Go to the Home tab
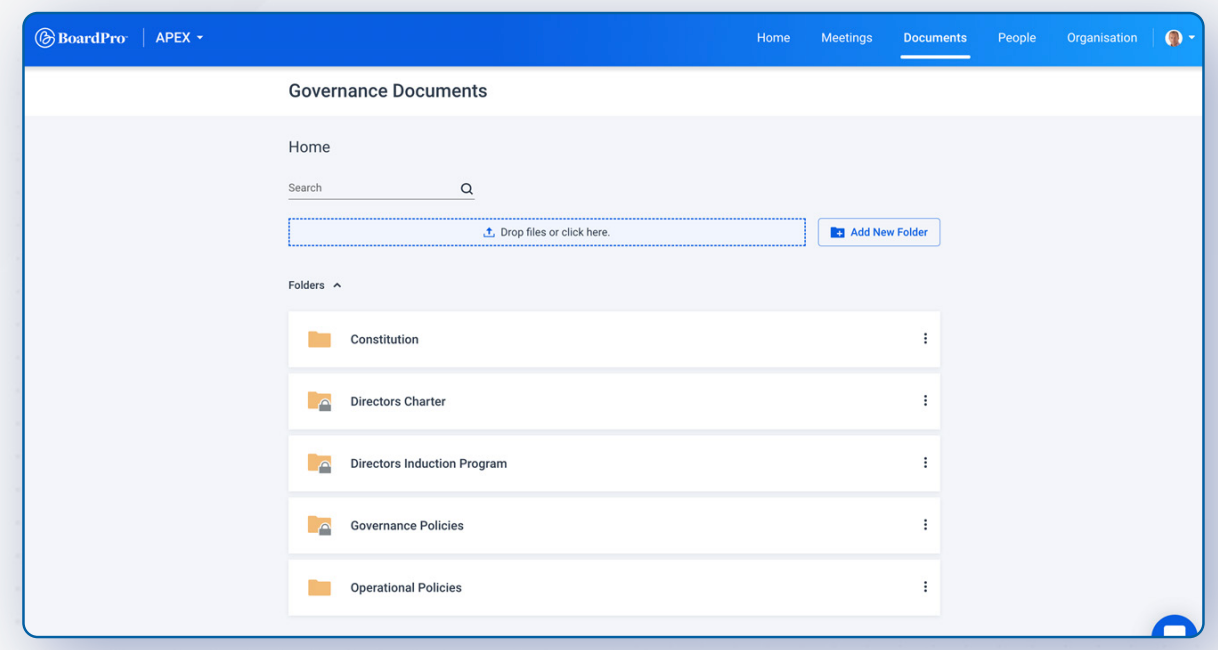The width and height of the screenshot is (1218, 650). [773, 38]
